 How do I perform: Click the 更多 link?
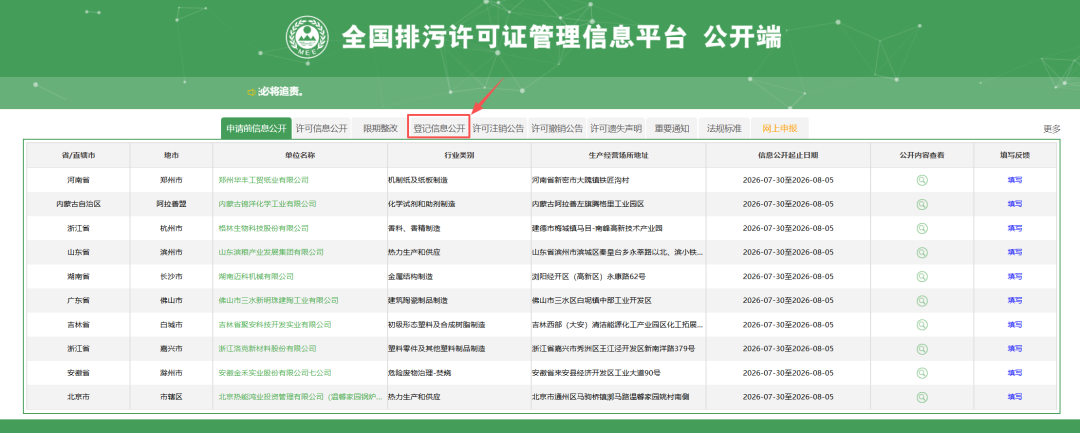1052,129
